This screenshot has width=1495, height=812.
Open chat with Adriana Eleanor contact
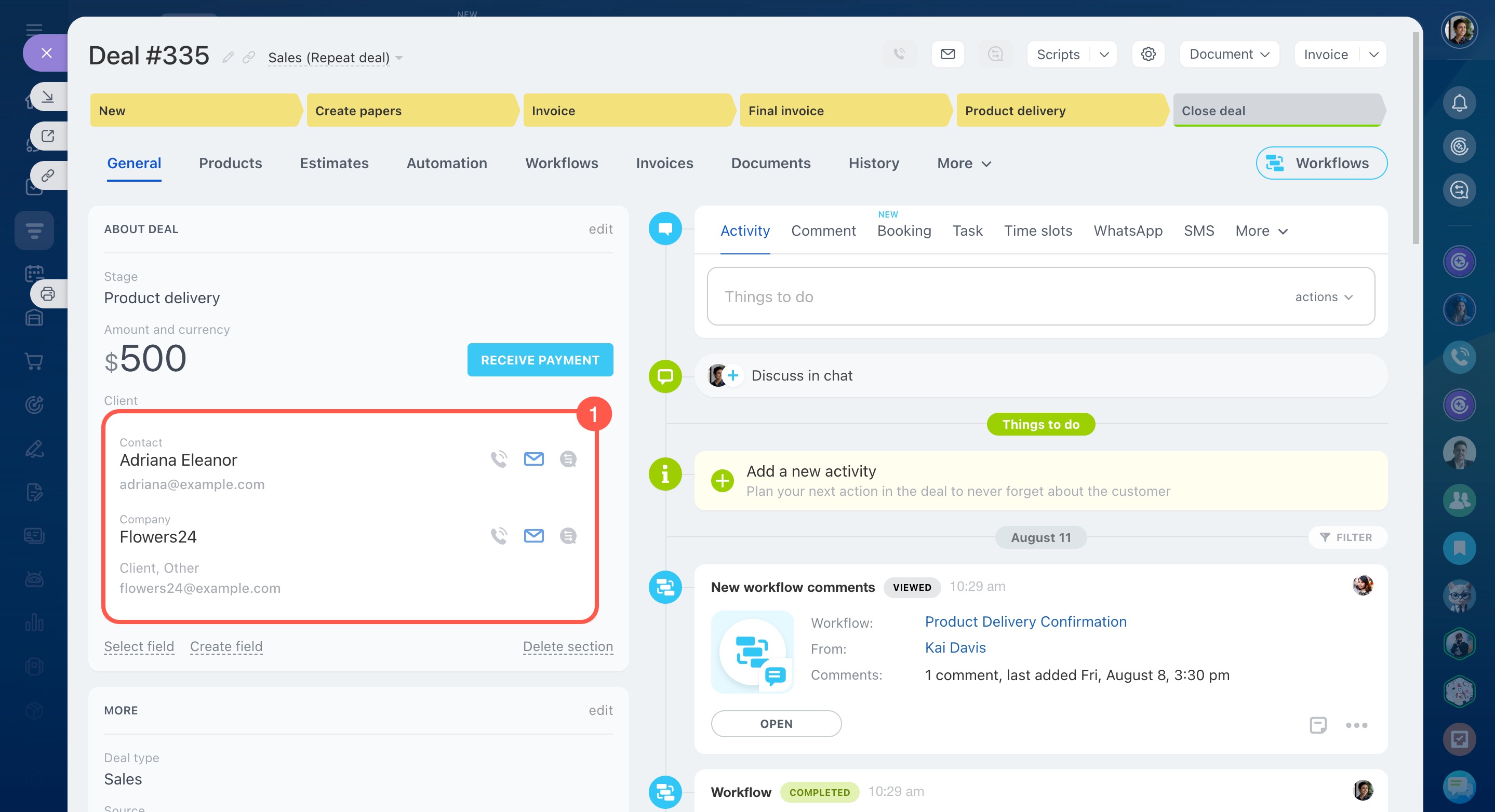point(568,459)
